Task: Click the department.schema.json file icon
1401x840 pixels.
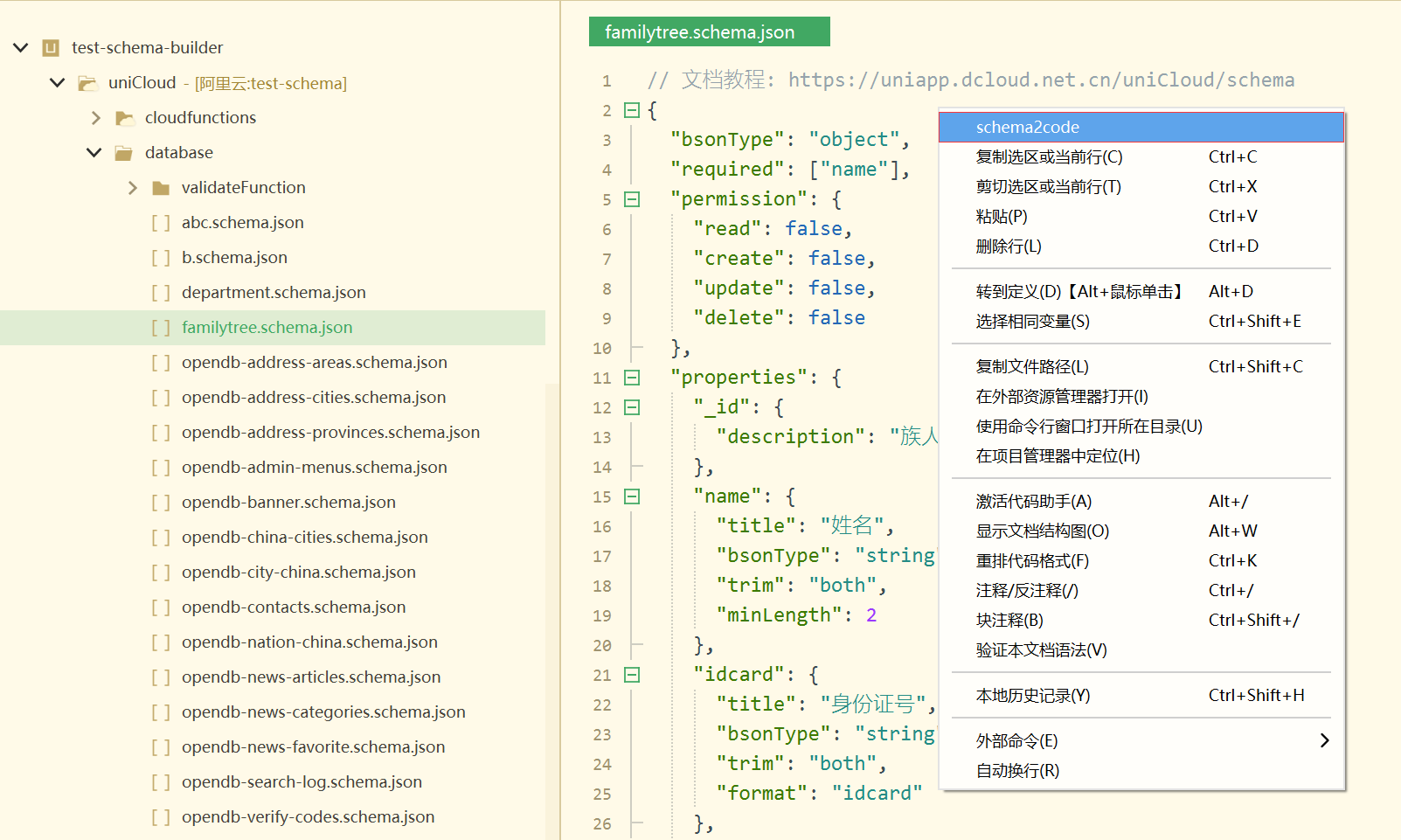Action: pos(161,293)
